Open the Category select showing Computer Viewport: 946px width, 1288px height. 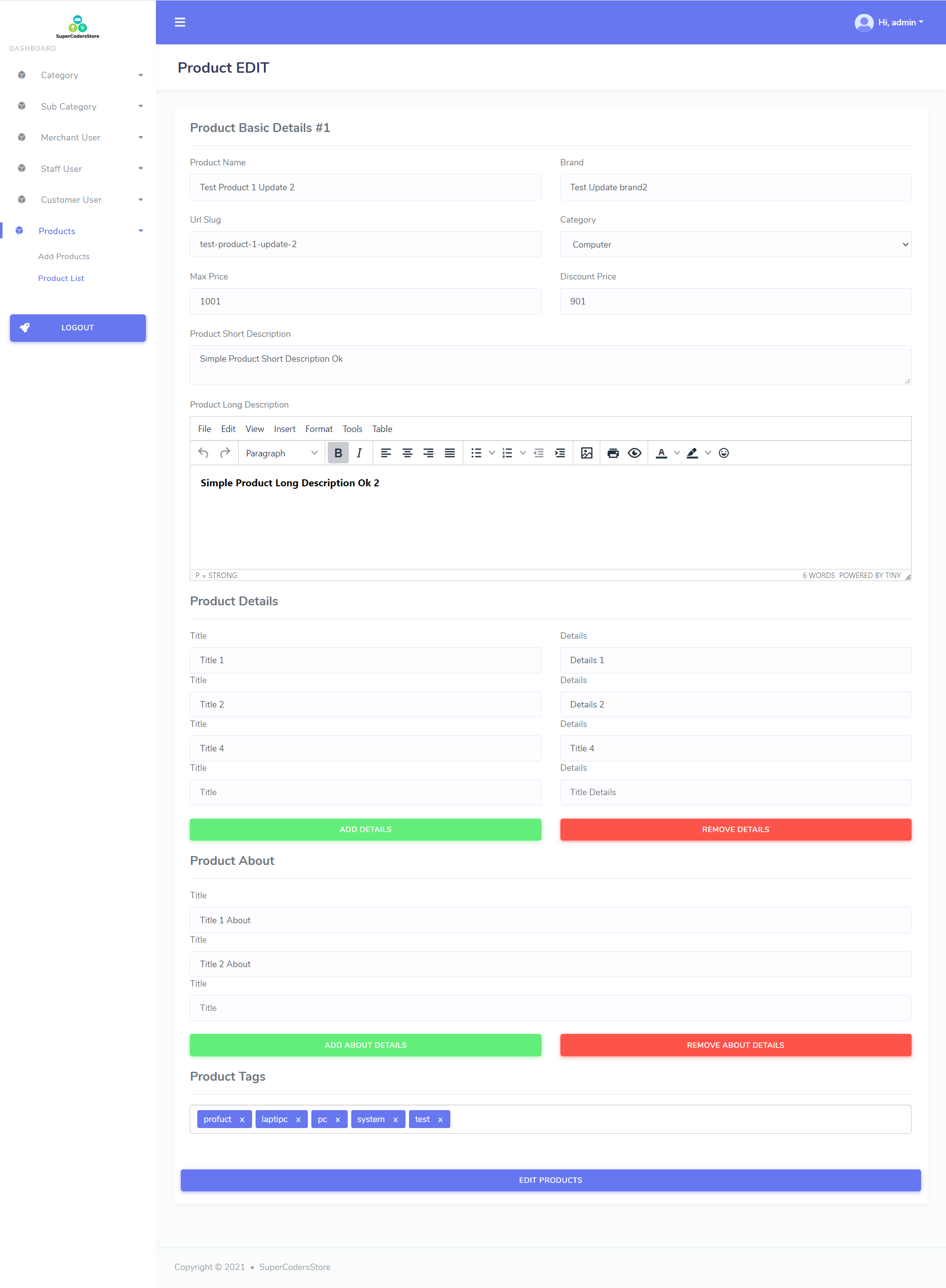(x=735, y=245)
